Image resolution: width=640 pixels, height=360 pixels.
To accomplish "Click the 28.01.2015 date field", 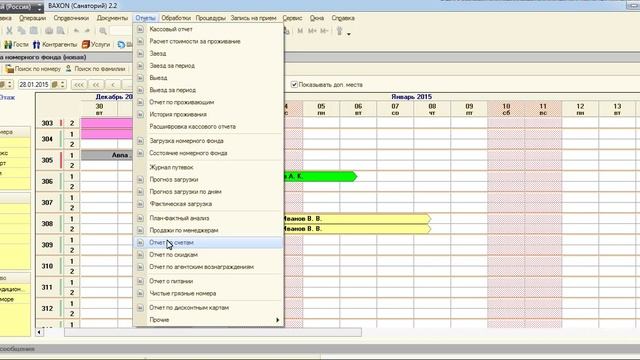I will [x=34, y=84].
